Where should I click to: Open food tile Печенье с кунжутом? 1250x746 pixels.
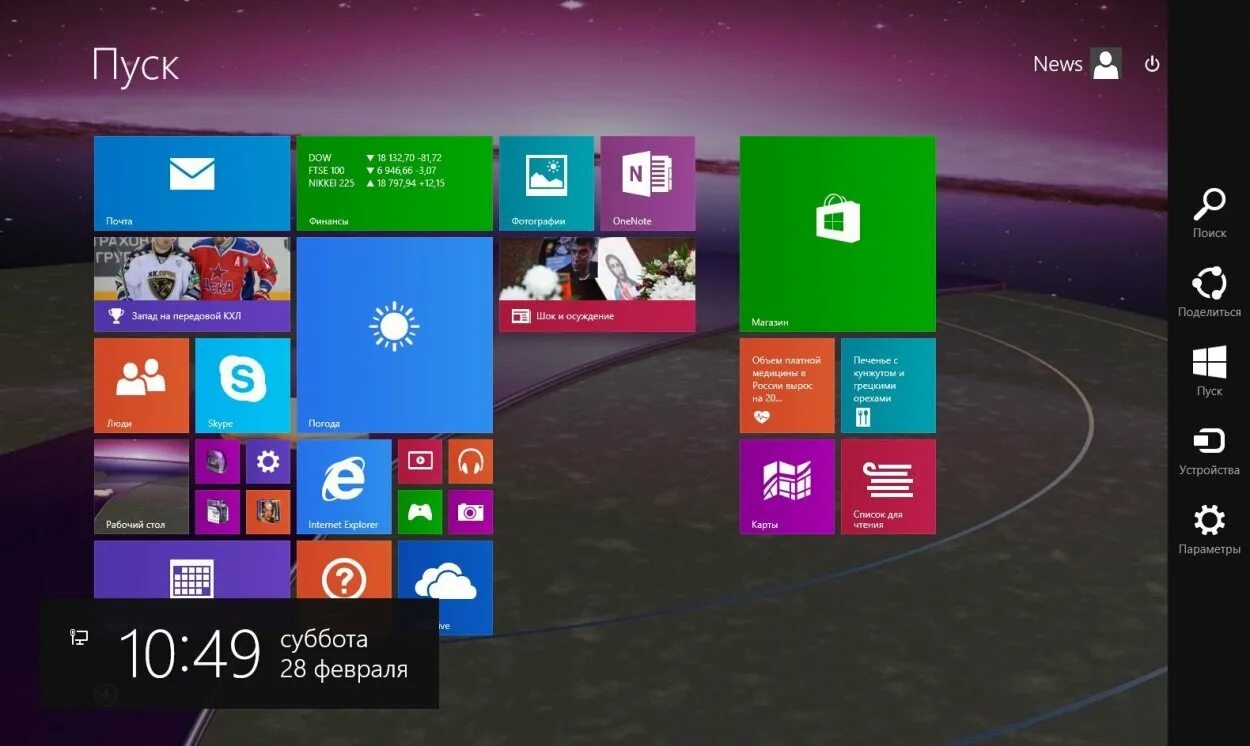click(x=888, y=385)
